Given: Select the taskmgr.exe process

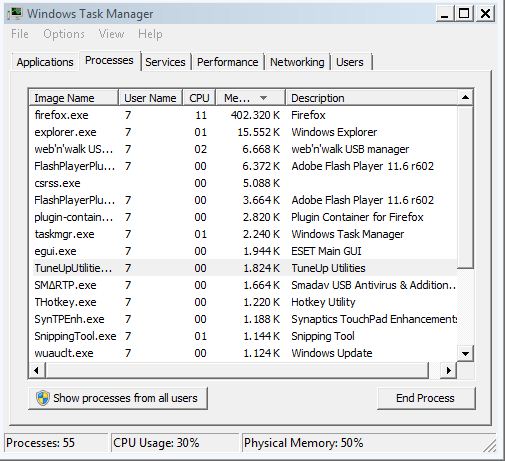Looking at the screenshot, I should (x=243, y=234).
